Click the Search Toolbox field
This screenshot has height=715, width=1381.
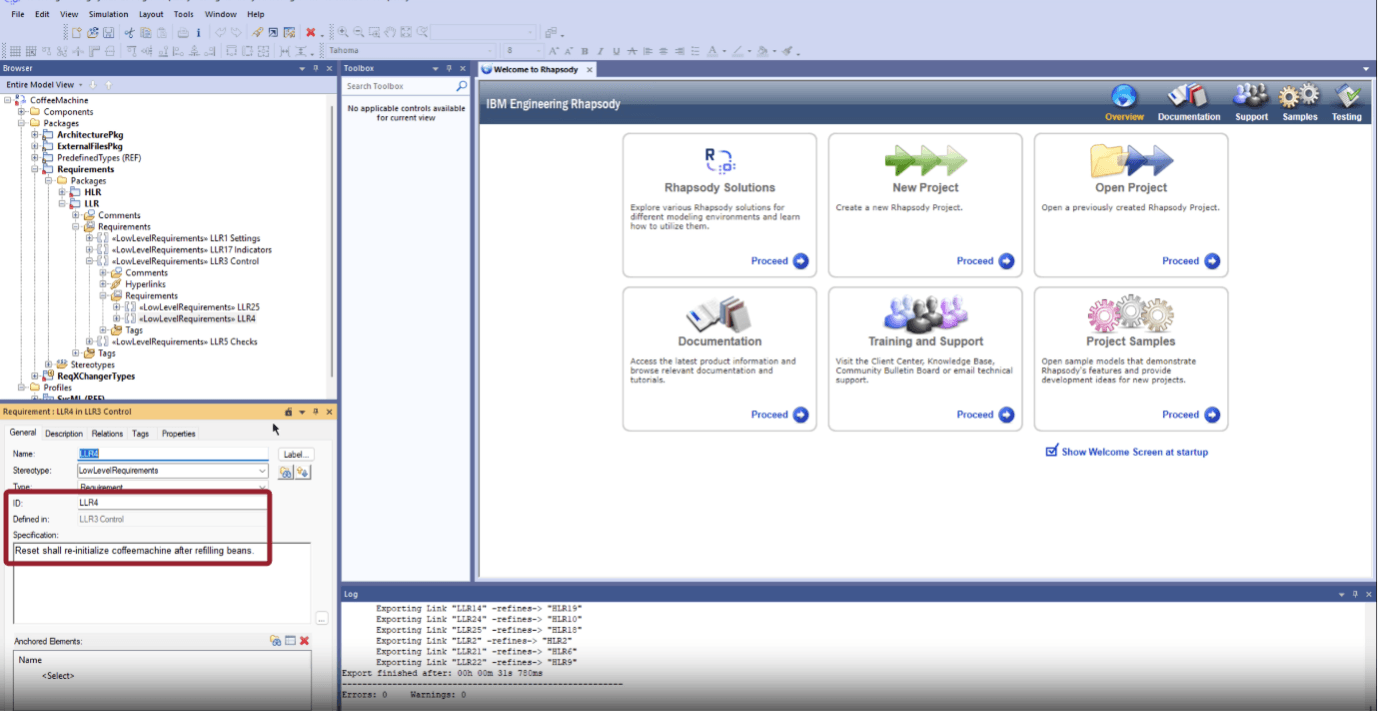[399, 87]
